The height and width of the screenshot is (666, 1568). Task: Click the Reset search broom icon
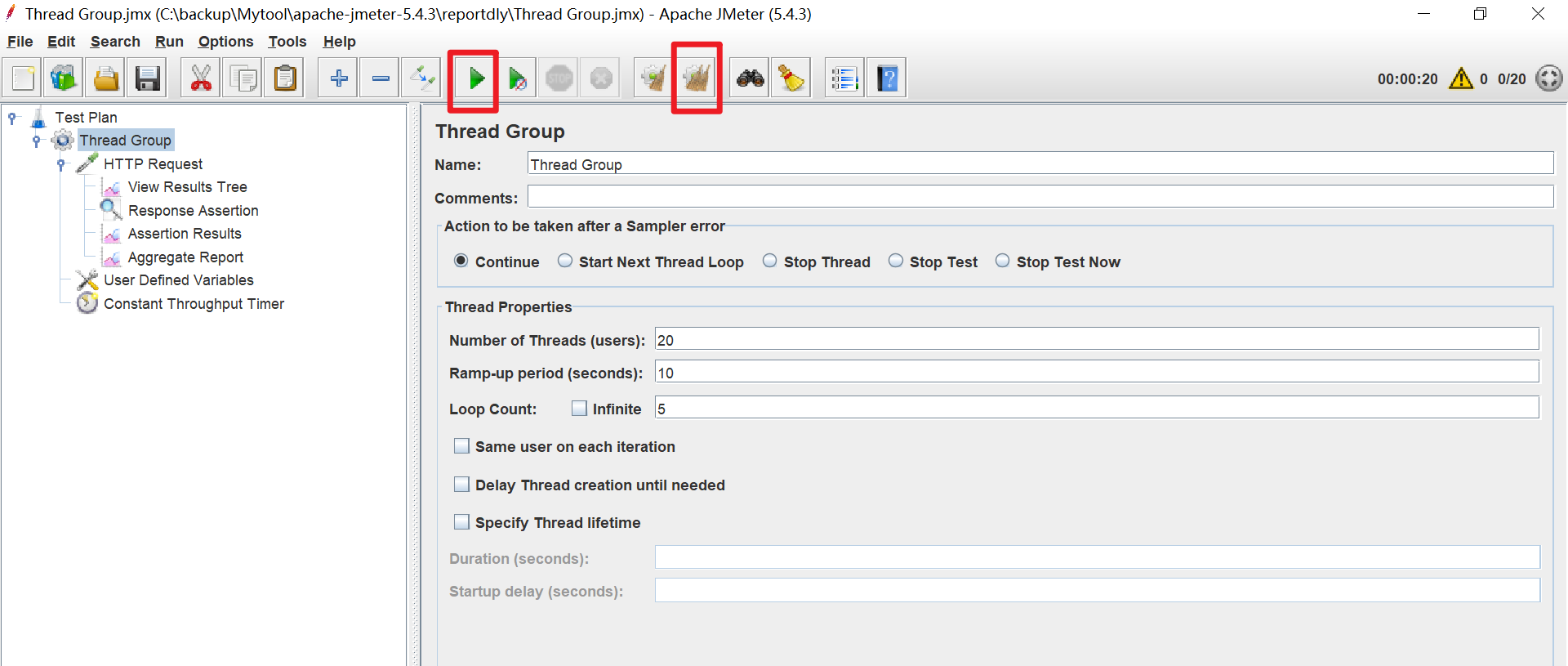point(791,78)
